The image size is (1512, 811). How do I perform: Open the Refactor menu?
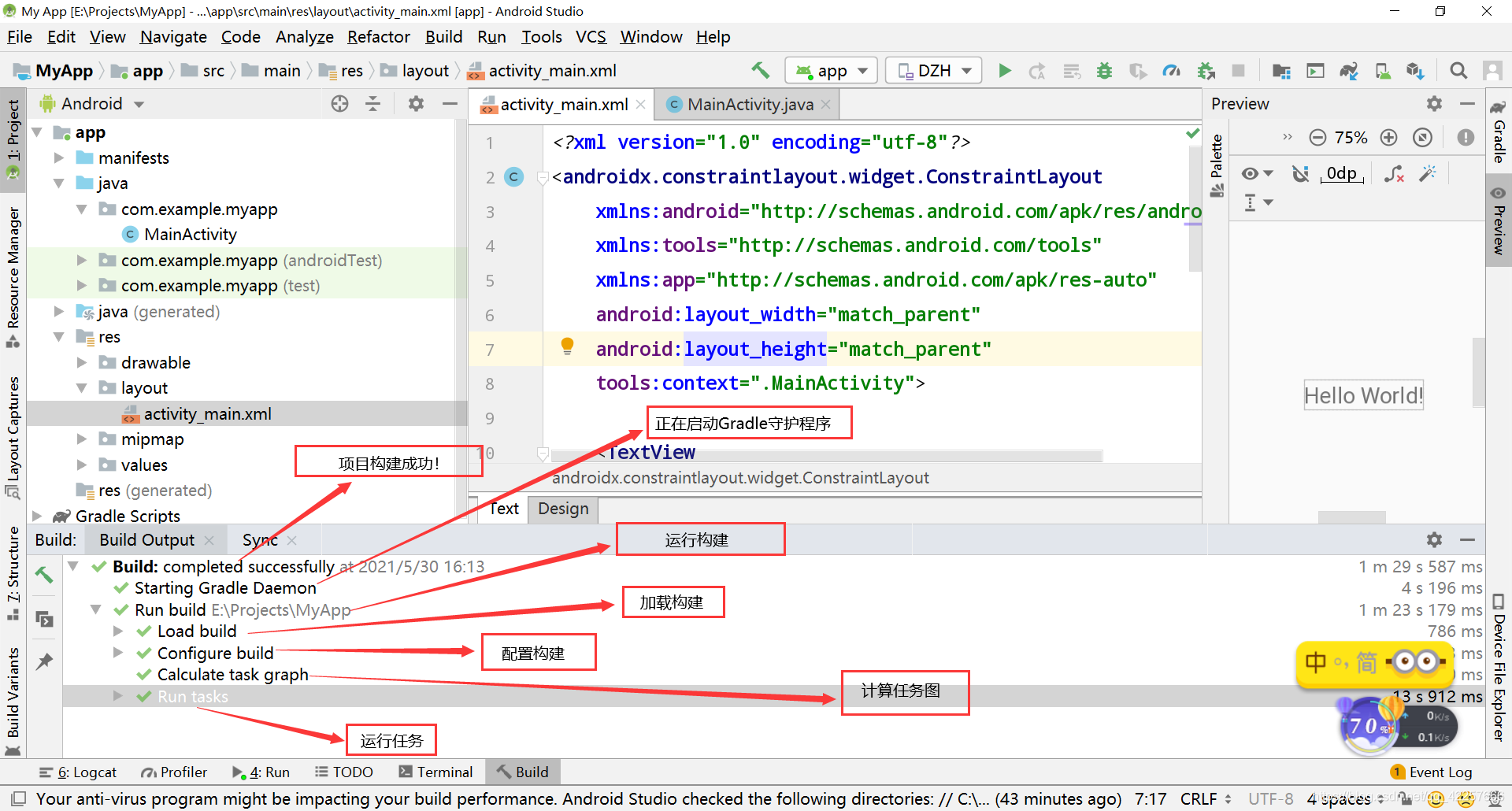coord(379,37)
